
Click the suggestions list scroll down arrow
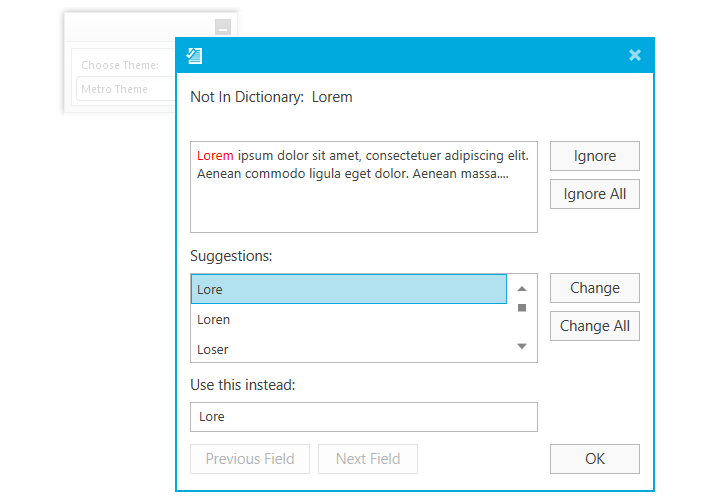tap(522, 346)
